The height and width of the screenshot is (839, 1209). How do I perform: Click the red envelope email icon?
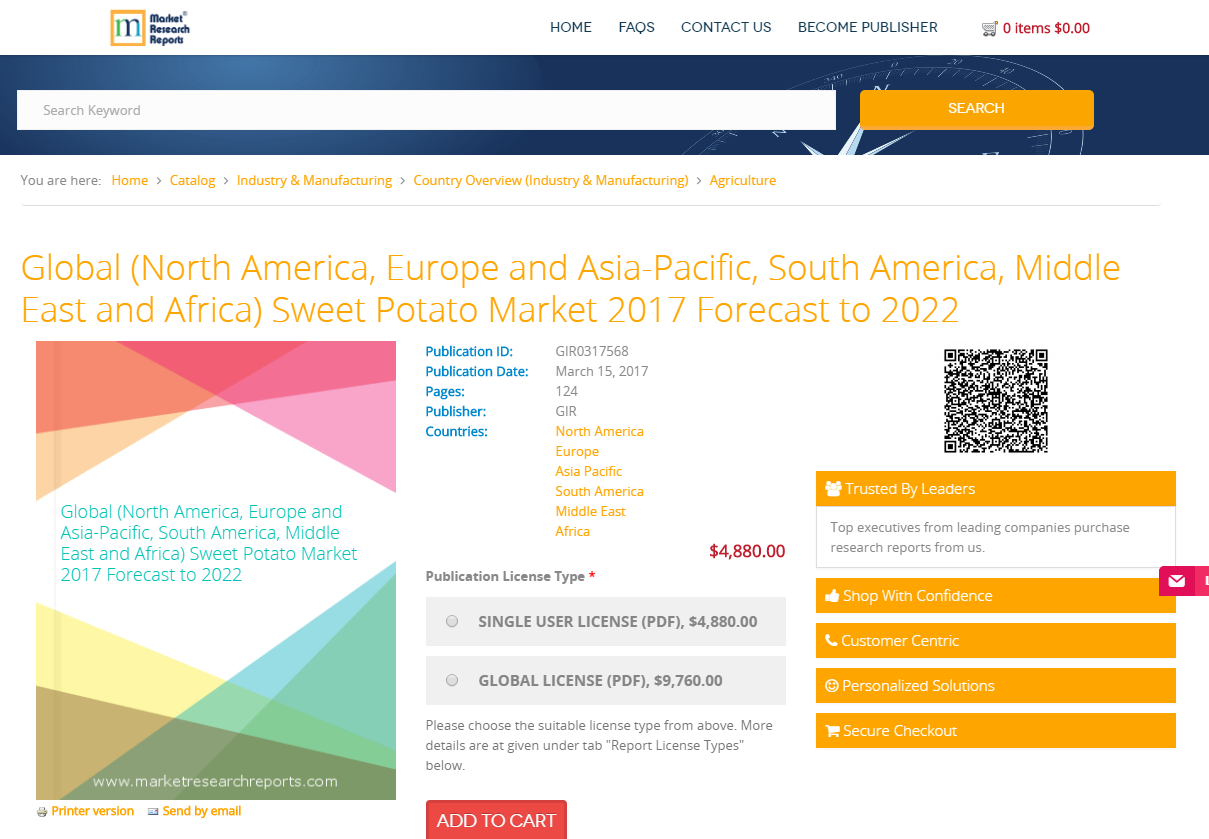pos(1176,581)
